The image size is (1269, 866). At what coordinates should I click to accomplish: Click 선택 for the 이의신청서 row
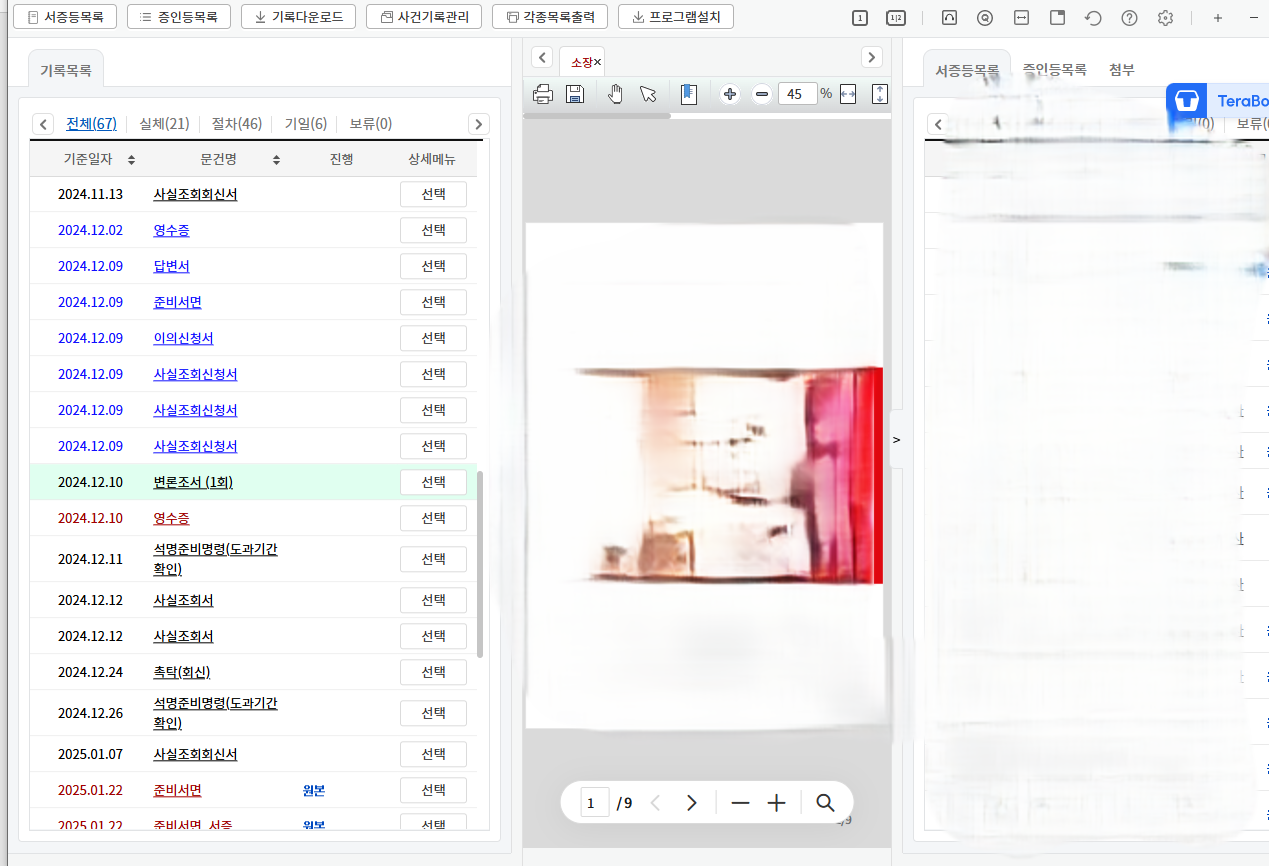(x=433, y=338)
